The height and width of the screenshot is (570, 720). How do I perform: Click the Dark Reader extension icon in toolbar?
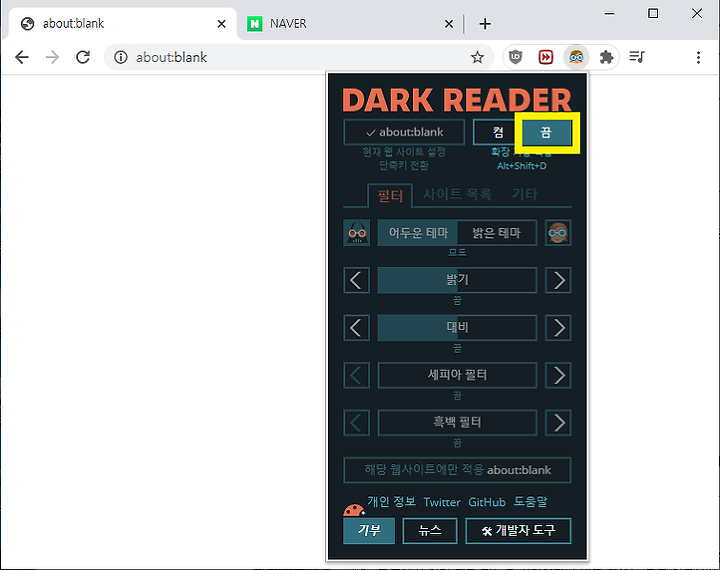tap(576, 57)
